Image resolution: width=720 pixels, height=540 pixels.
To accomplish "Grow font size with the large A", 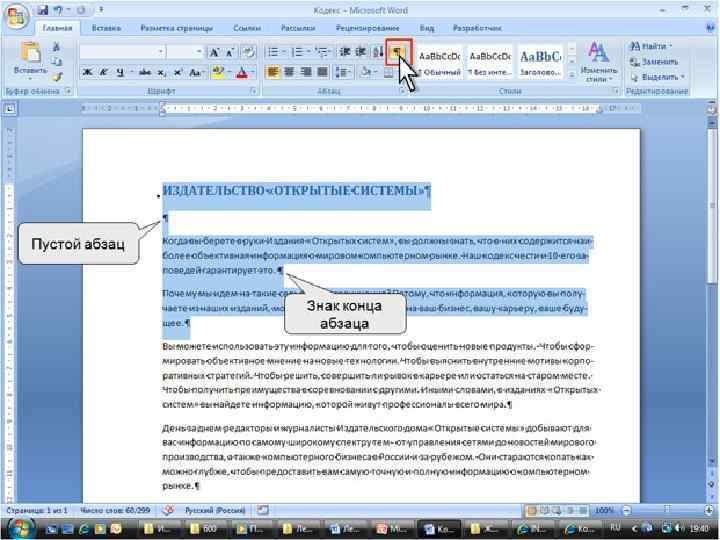I will 214,52.
